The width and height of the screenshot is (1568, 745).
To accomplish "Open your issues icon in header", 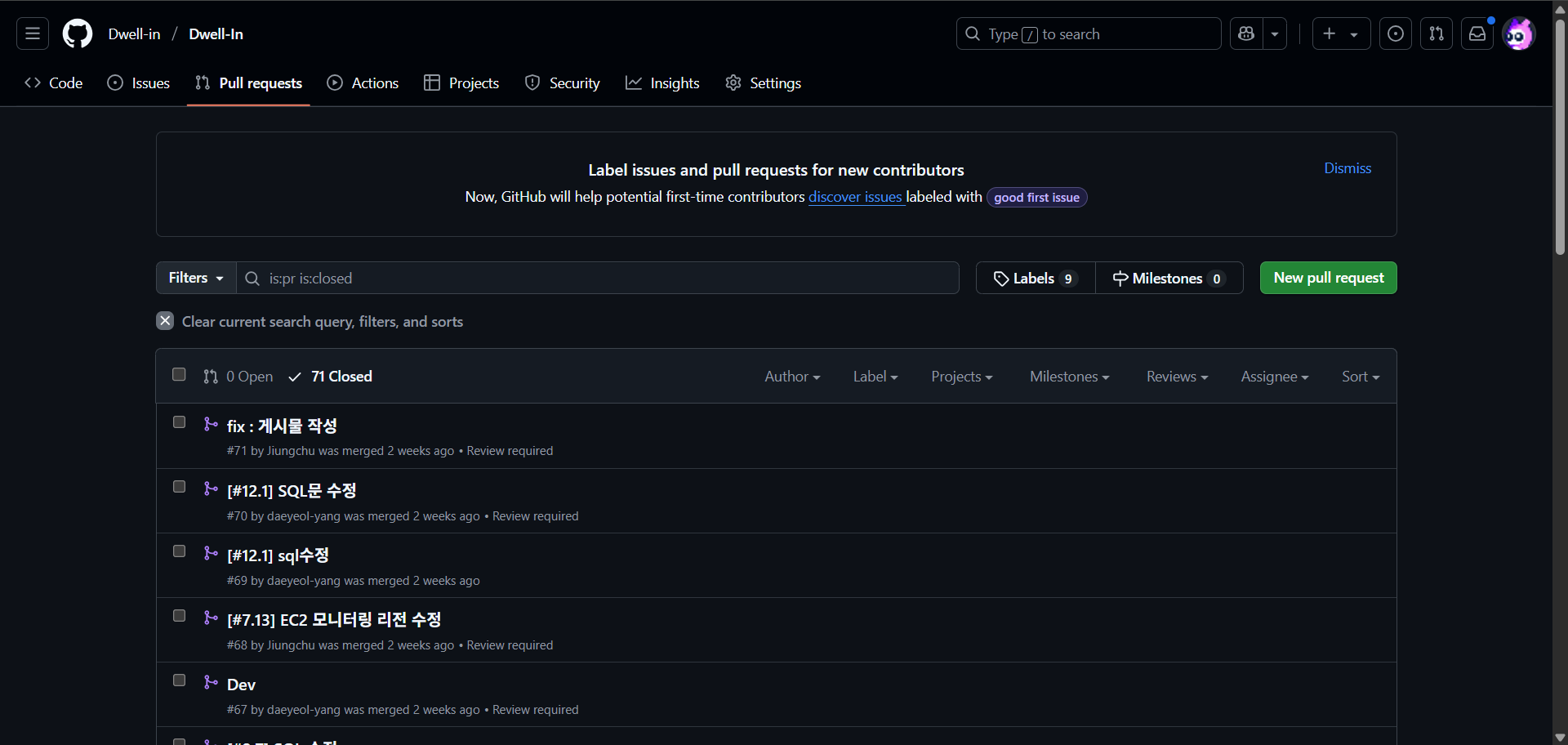I will [1396, 33].
